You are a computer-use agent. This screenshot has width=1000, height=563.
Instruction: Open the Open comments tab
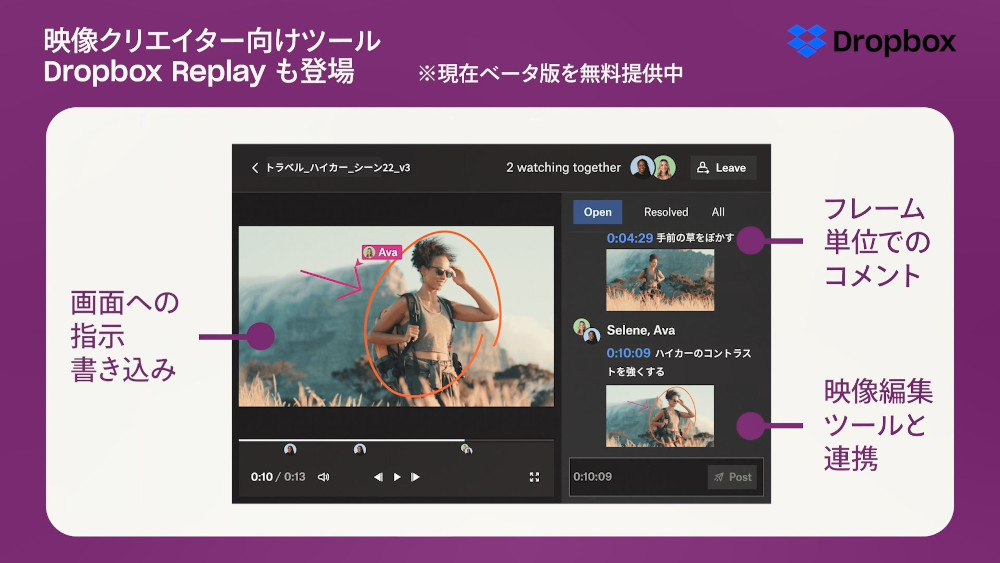coord(598,212)
